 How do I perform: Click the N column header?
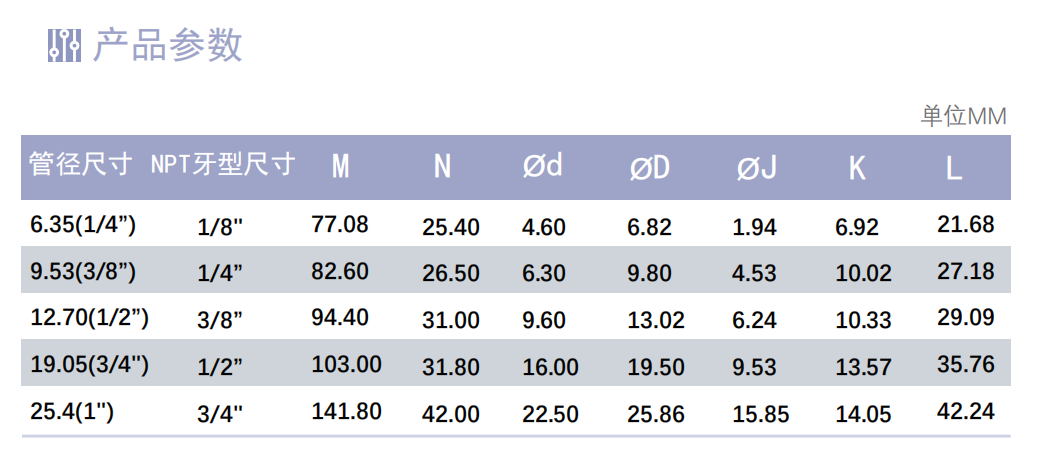442,166
